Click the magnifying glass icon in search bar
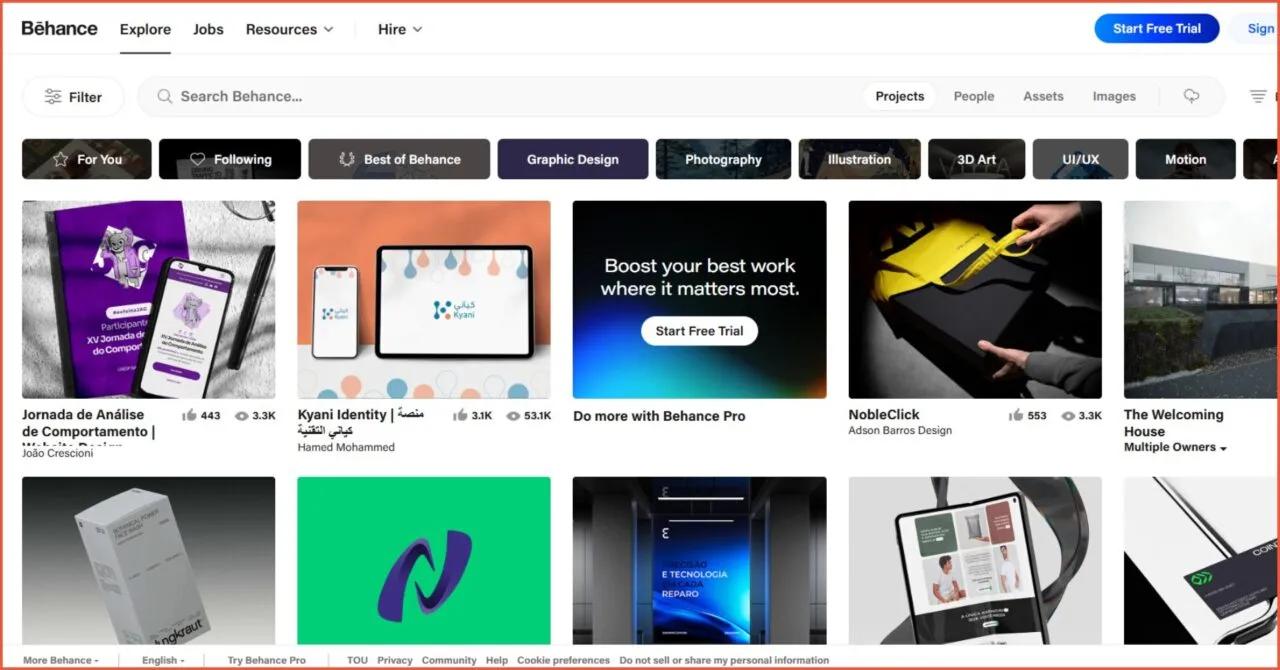Viewport: 1280px width, 670px height. (164, 96)
